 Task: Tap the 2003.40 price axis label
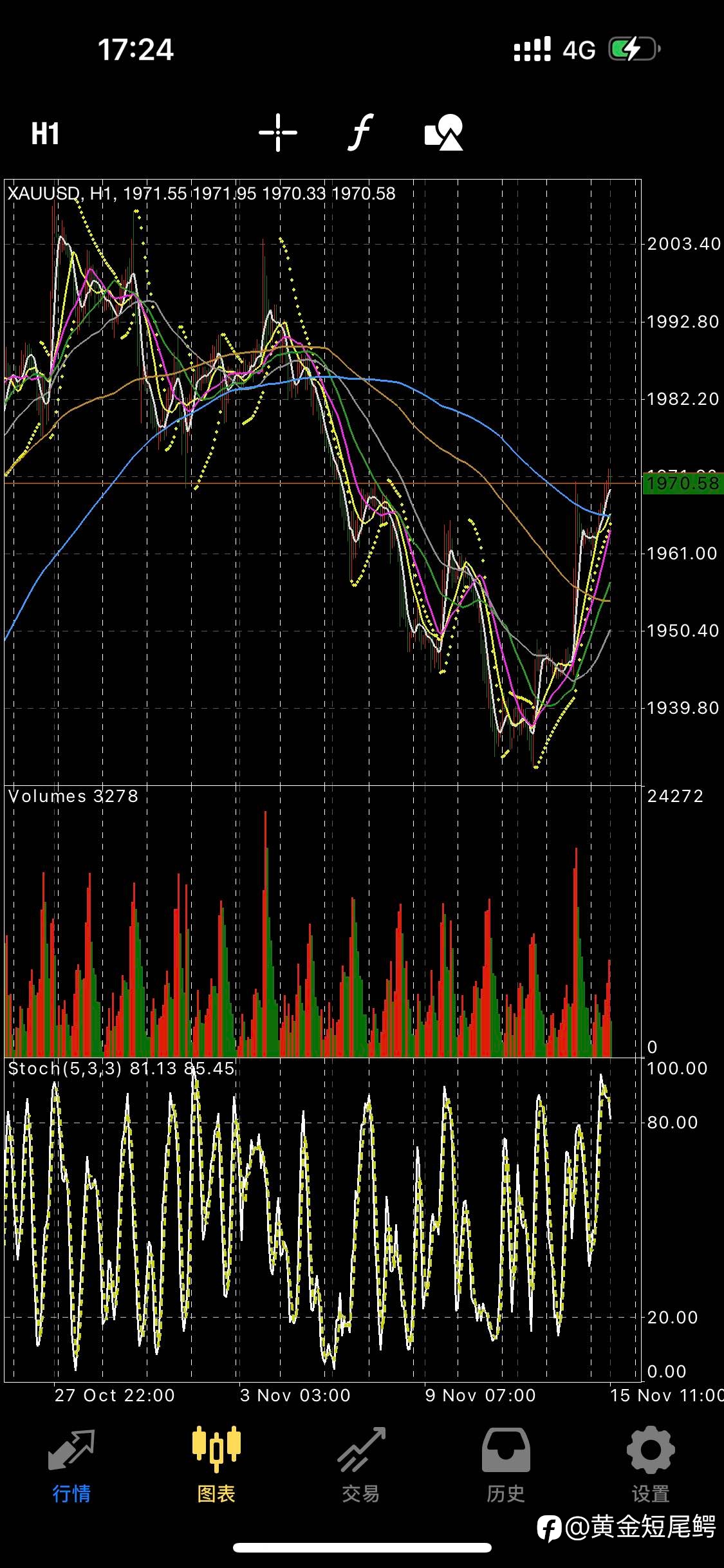click(x=683, y=244)
